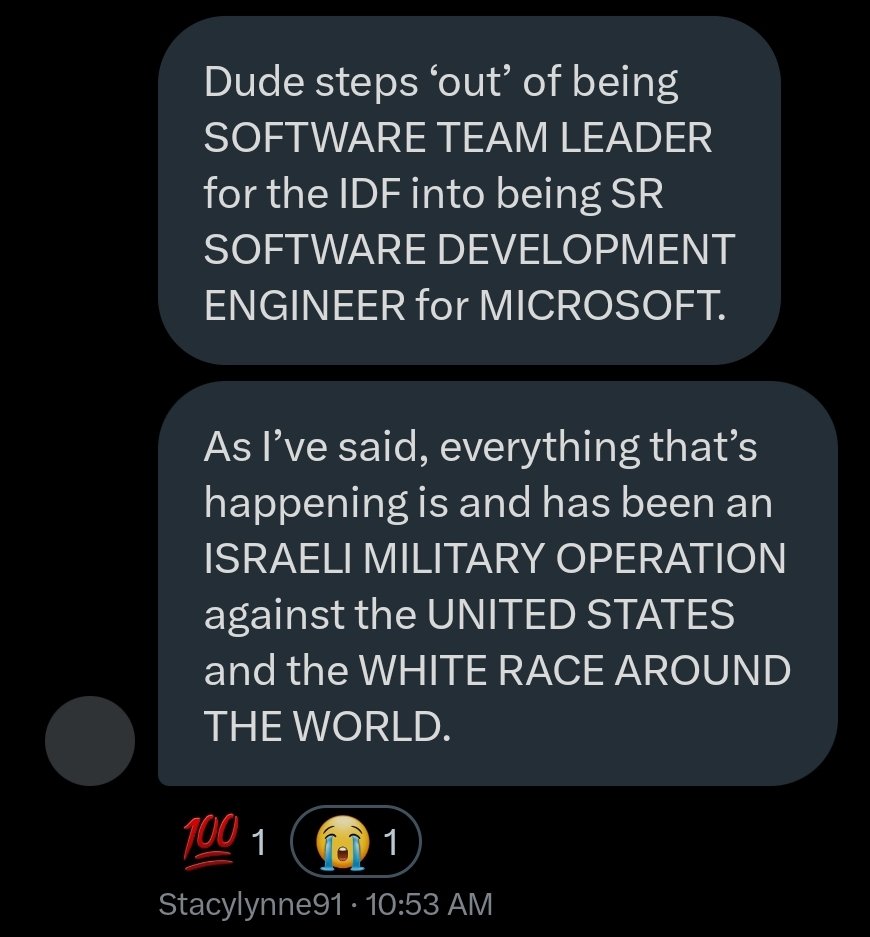This screenshot has width=870, height=937.
Task: Open the sender's gray profile avatar
Action: [91, 741]
